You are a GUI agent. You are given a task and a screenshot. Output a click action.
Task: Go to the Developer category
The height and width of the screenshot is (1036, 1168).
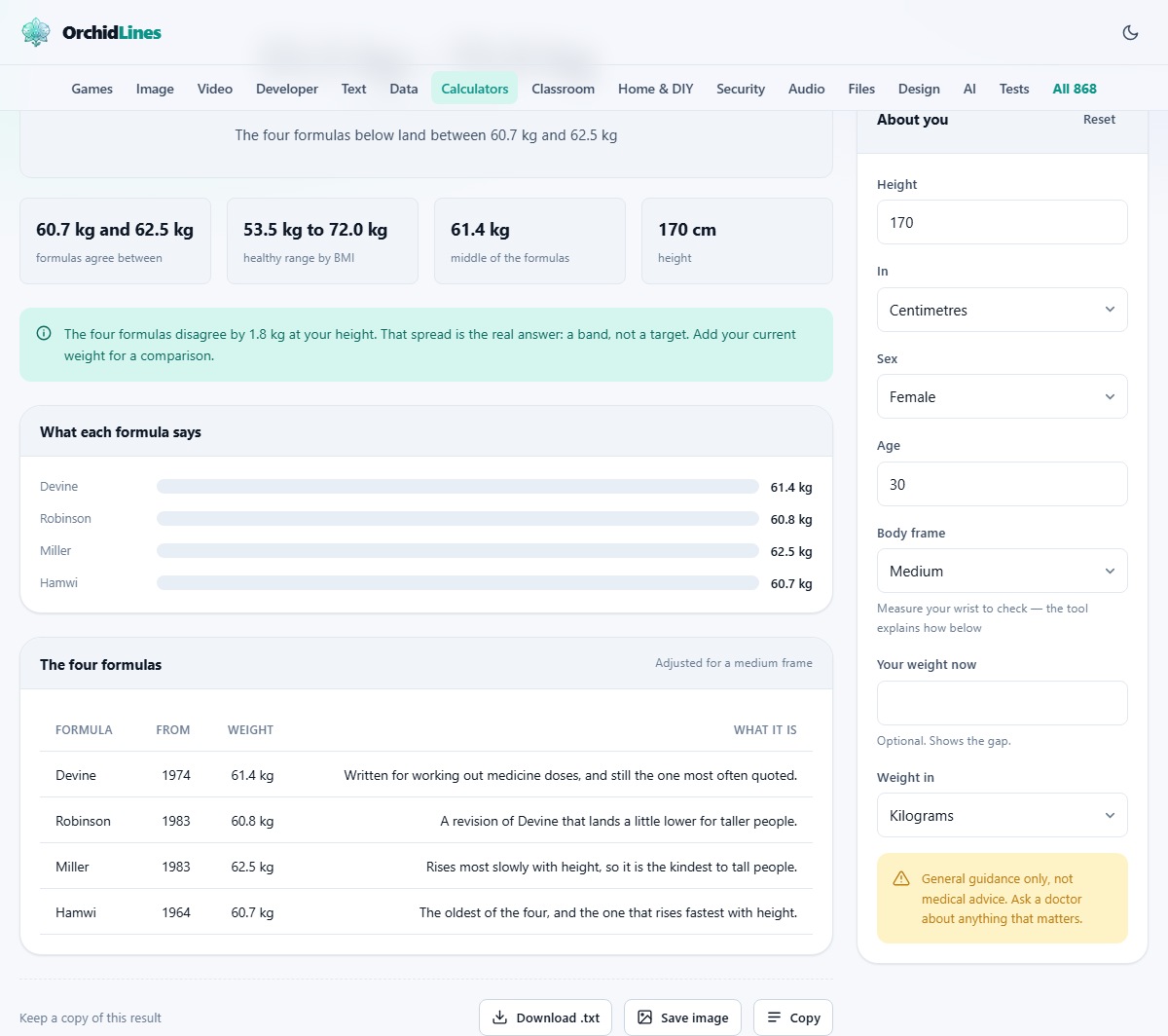pos(287,89)
